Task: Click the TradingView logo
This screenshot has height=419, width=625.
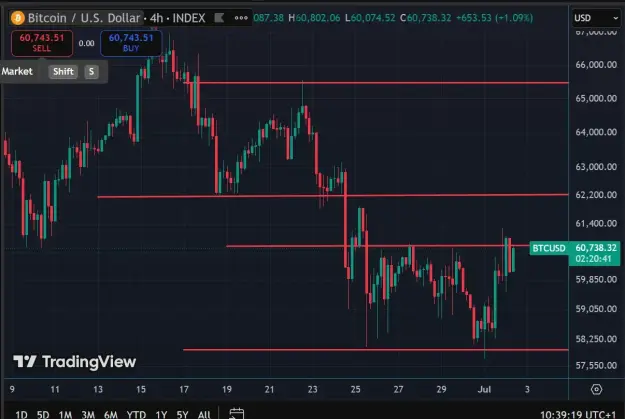Action: coord(75,362)
